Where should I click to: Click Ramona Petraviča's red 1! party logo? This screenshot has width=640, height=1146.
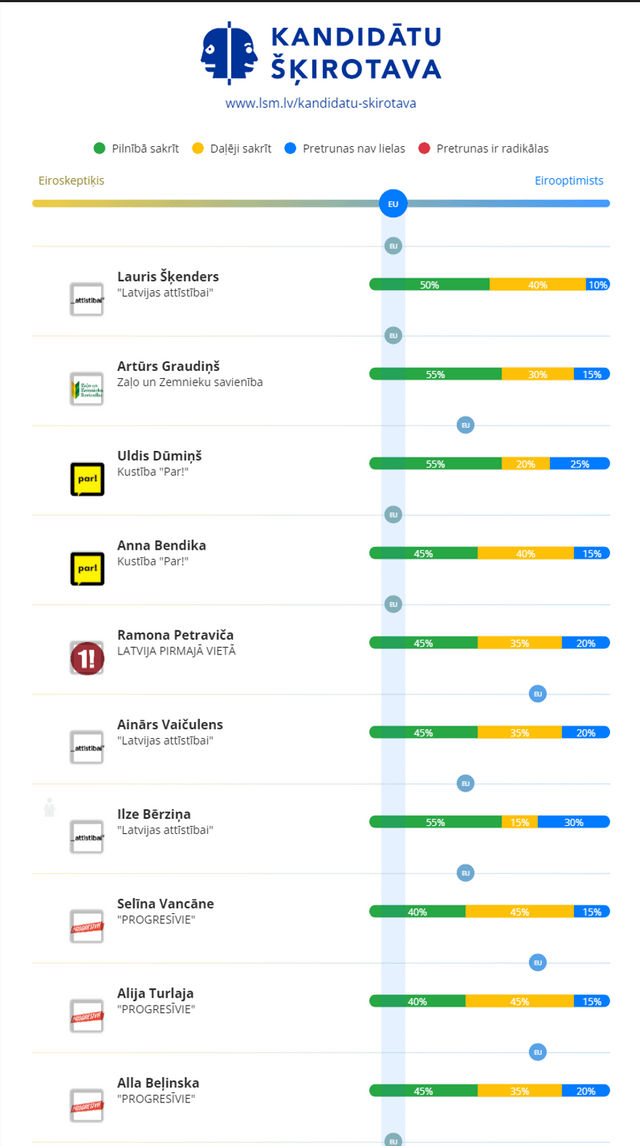tap(87, 658)
